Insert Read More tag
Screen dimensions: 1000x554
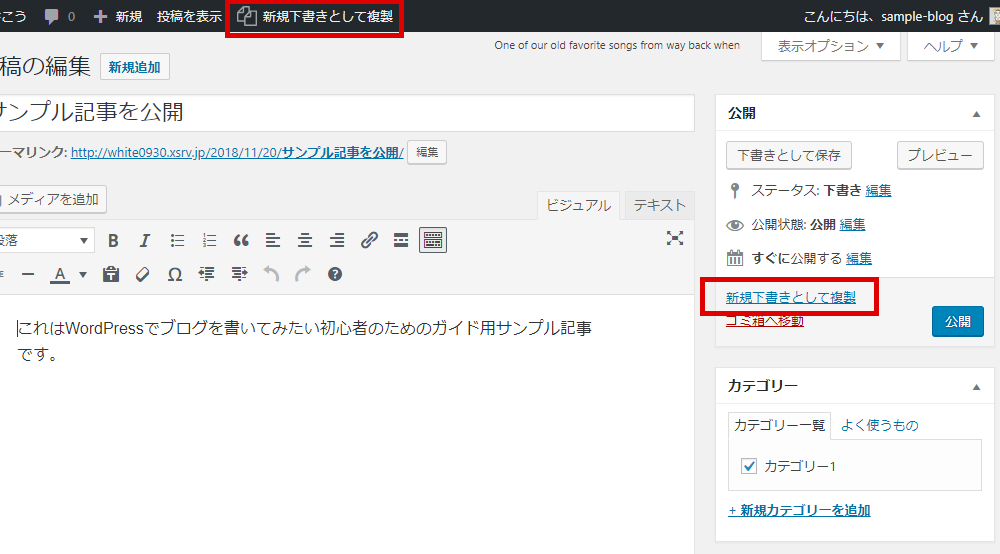pos(401,240)
